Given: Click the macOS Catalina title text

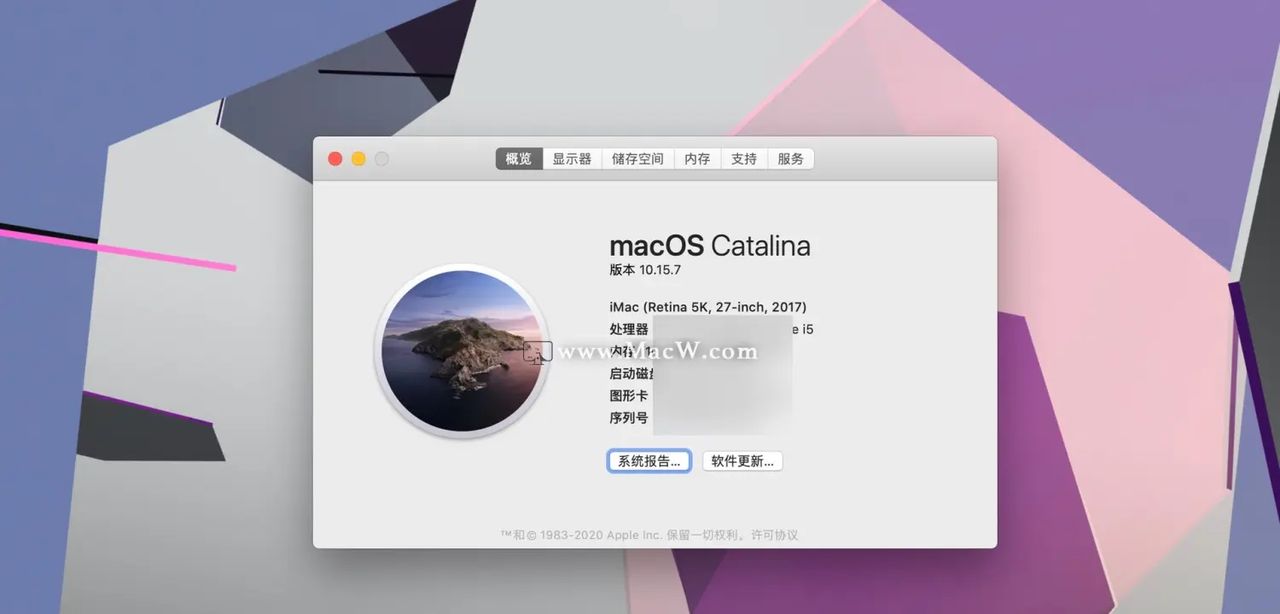Looking at the screenshot, I should [x=710, y=246].
